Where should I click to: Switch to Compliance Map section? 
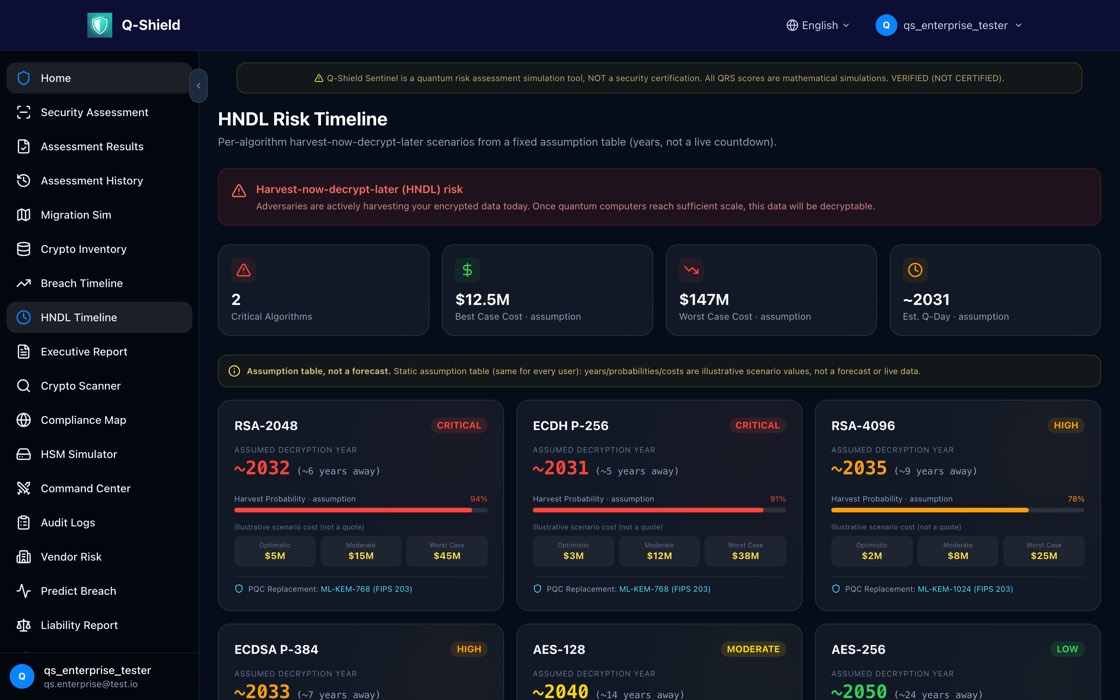click(99, 420)
